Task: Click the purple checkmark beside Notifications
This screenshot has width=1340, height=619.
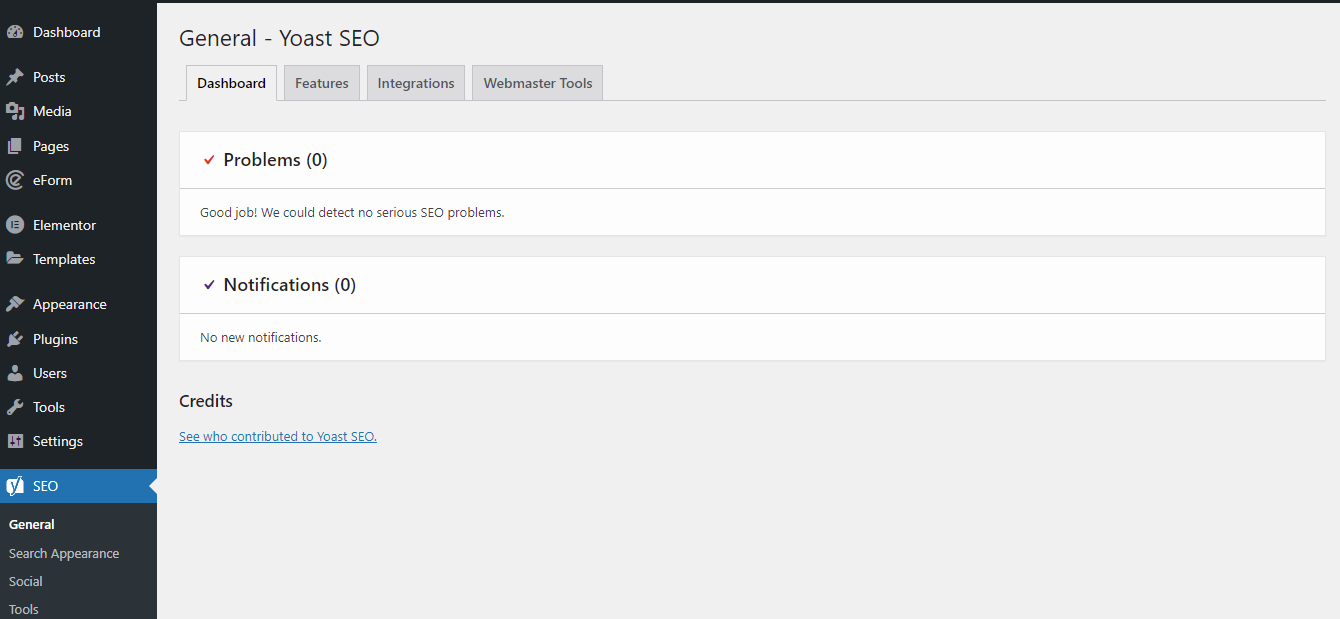Action: (x=209, y=285)
